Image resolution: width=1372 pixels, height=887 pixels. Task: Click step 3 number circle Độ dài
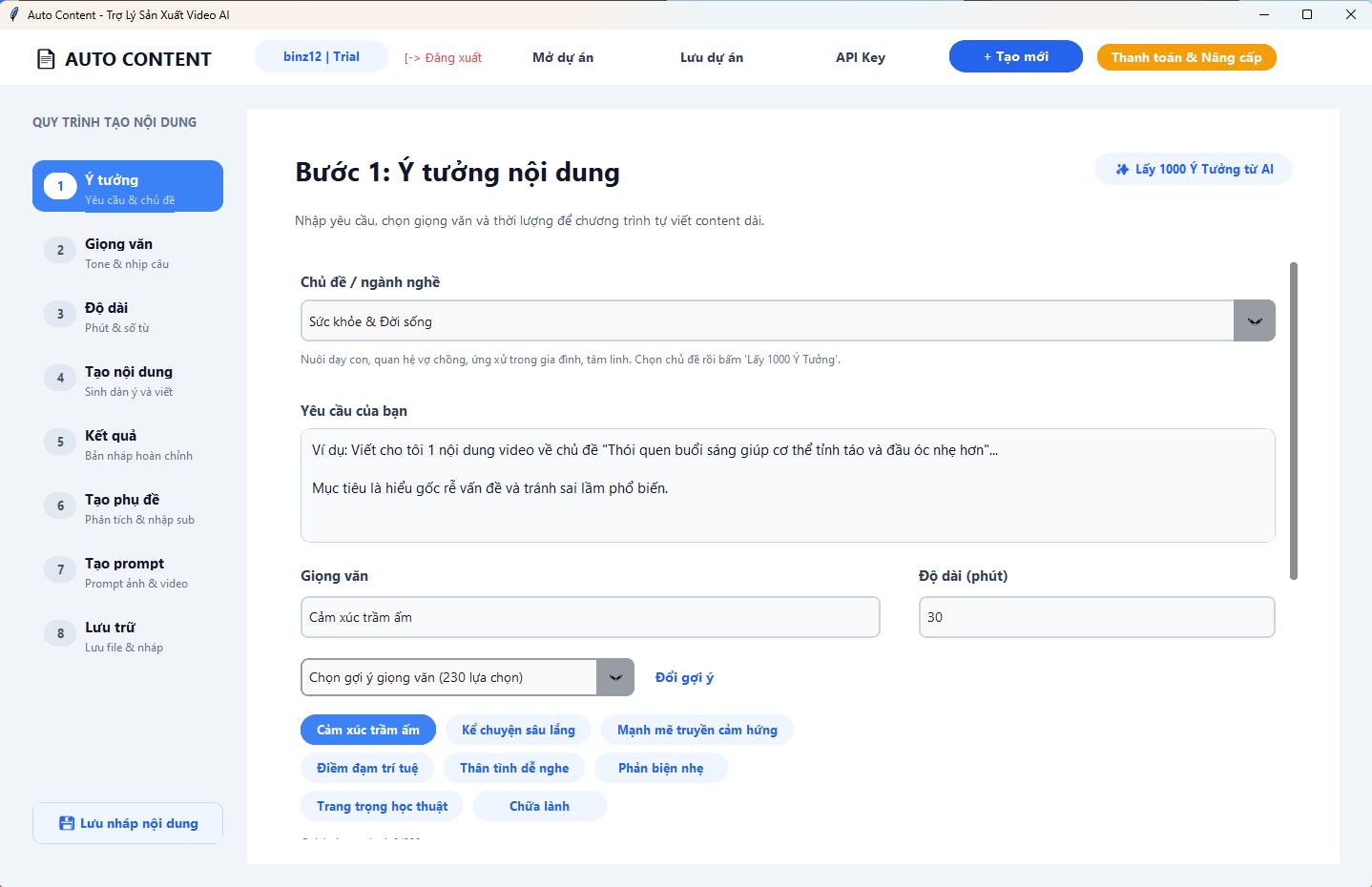coord(60,314)
